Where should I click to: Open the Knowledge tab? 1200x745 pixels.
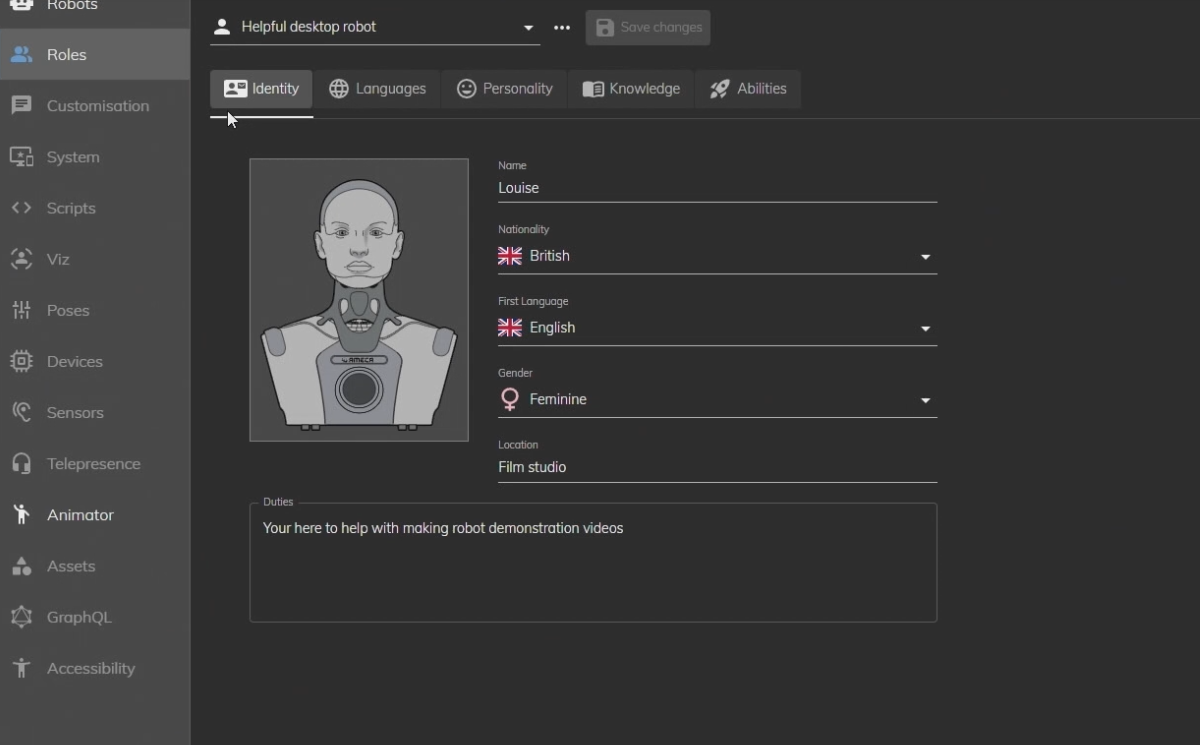click(631, 89)
